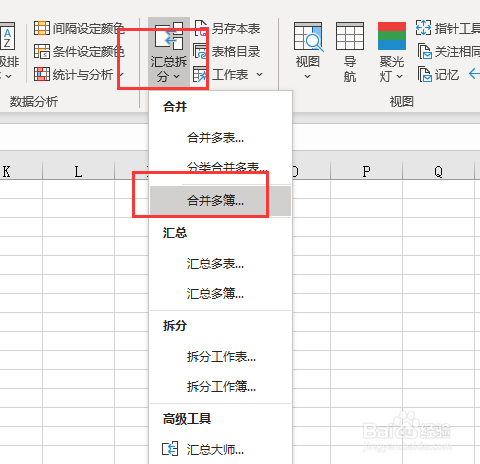
Task: Click the A-Z sort icon
Action: tap(7, 37)
